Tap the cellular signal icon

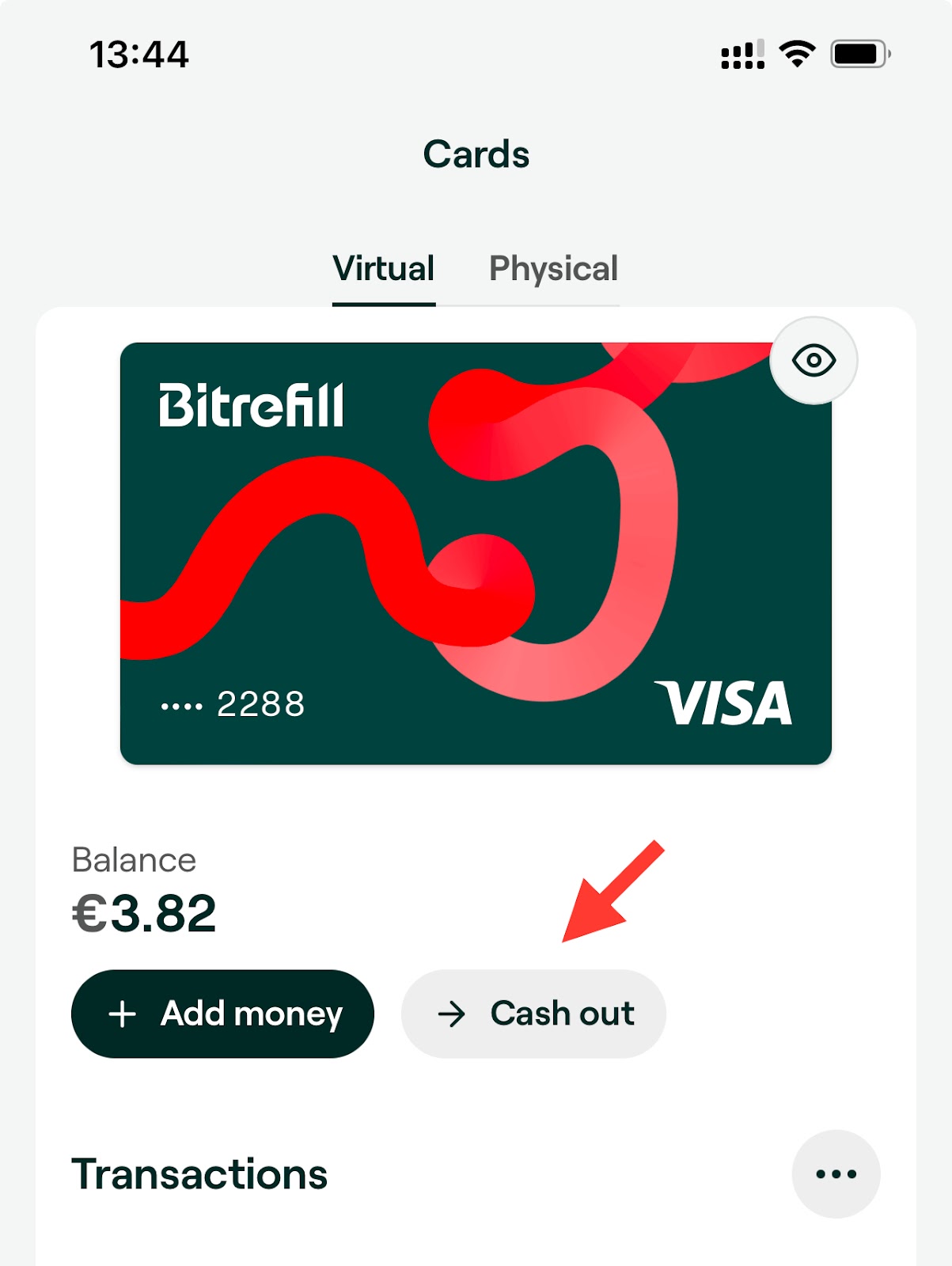[742, 54]
